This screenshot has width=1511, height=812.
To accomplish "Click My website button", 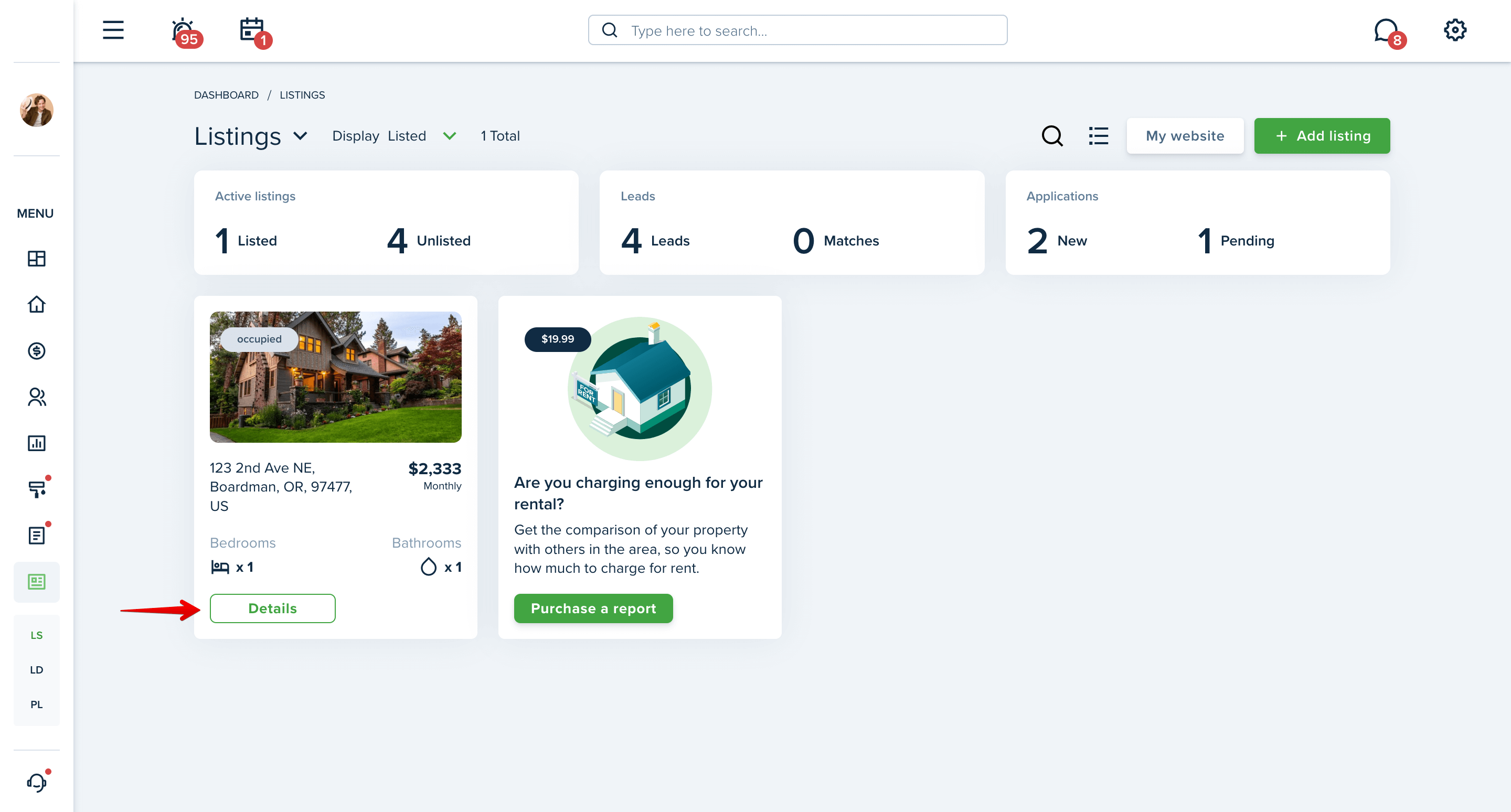I will 1184,136.
